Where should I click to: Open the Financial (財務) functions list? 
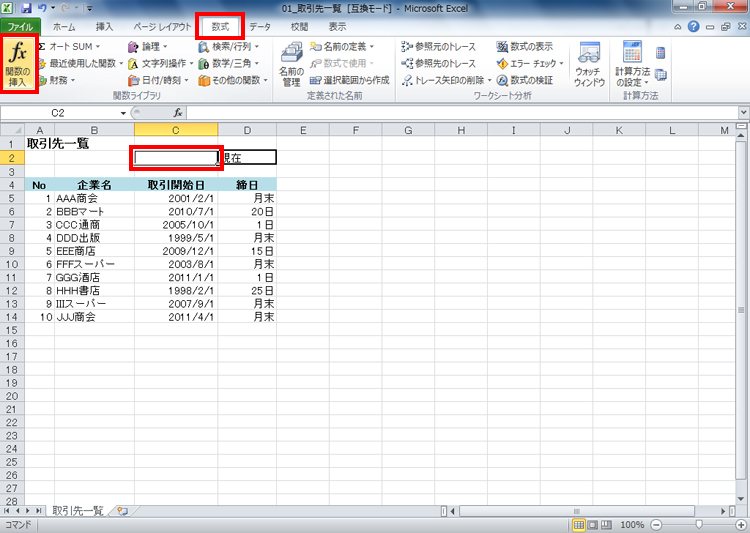coord(57,80)
